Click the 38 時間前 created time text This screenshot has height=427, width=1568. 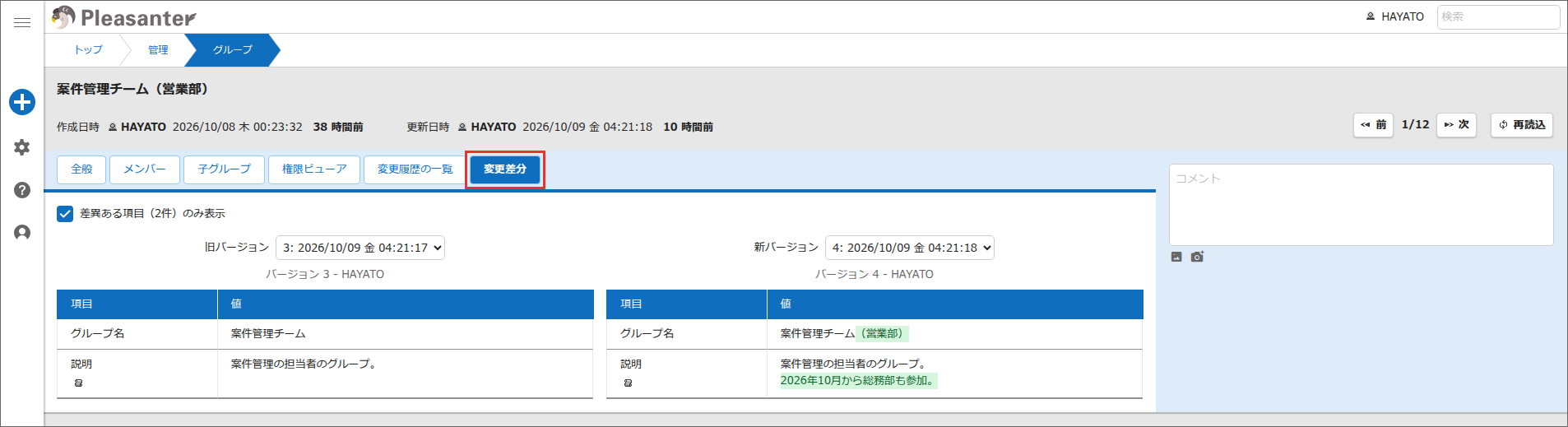point(338,128)
